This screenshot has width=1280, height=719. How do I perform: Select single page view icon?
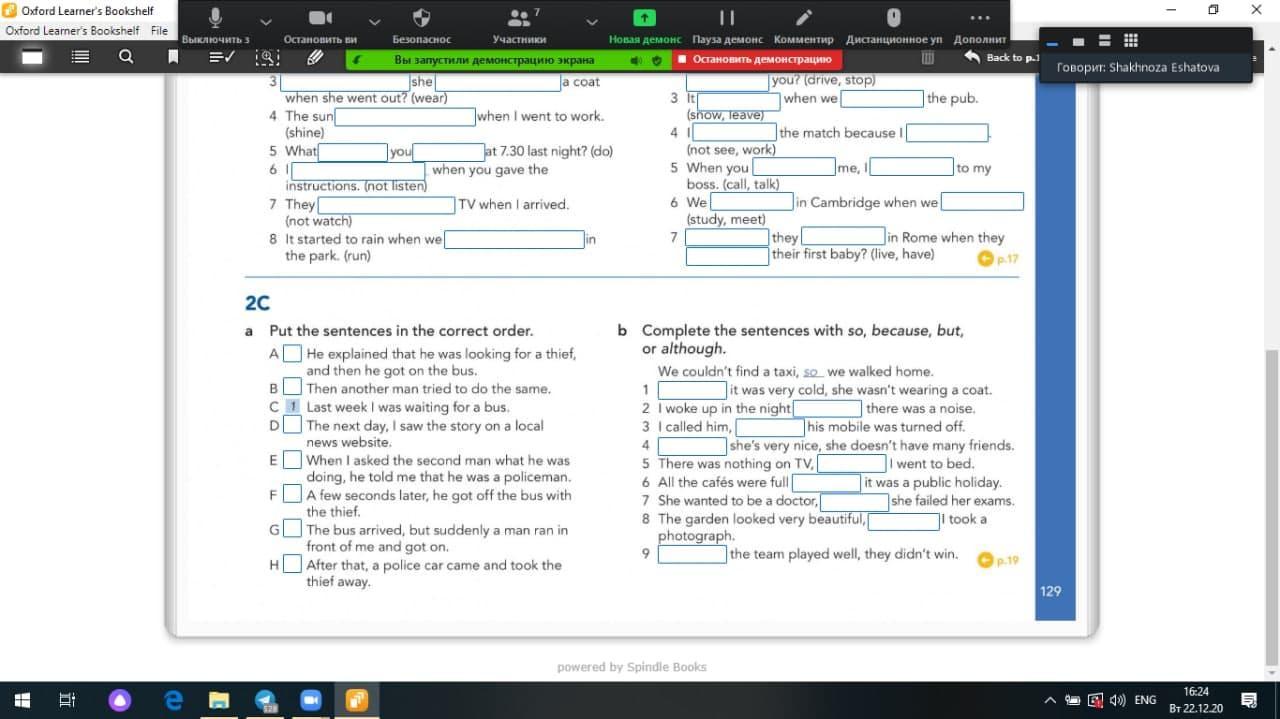[x=33, y=57]
